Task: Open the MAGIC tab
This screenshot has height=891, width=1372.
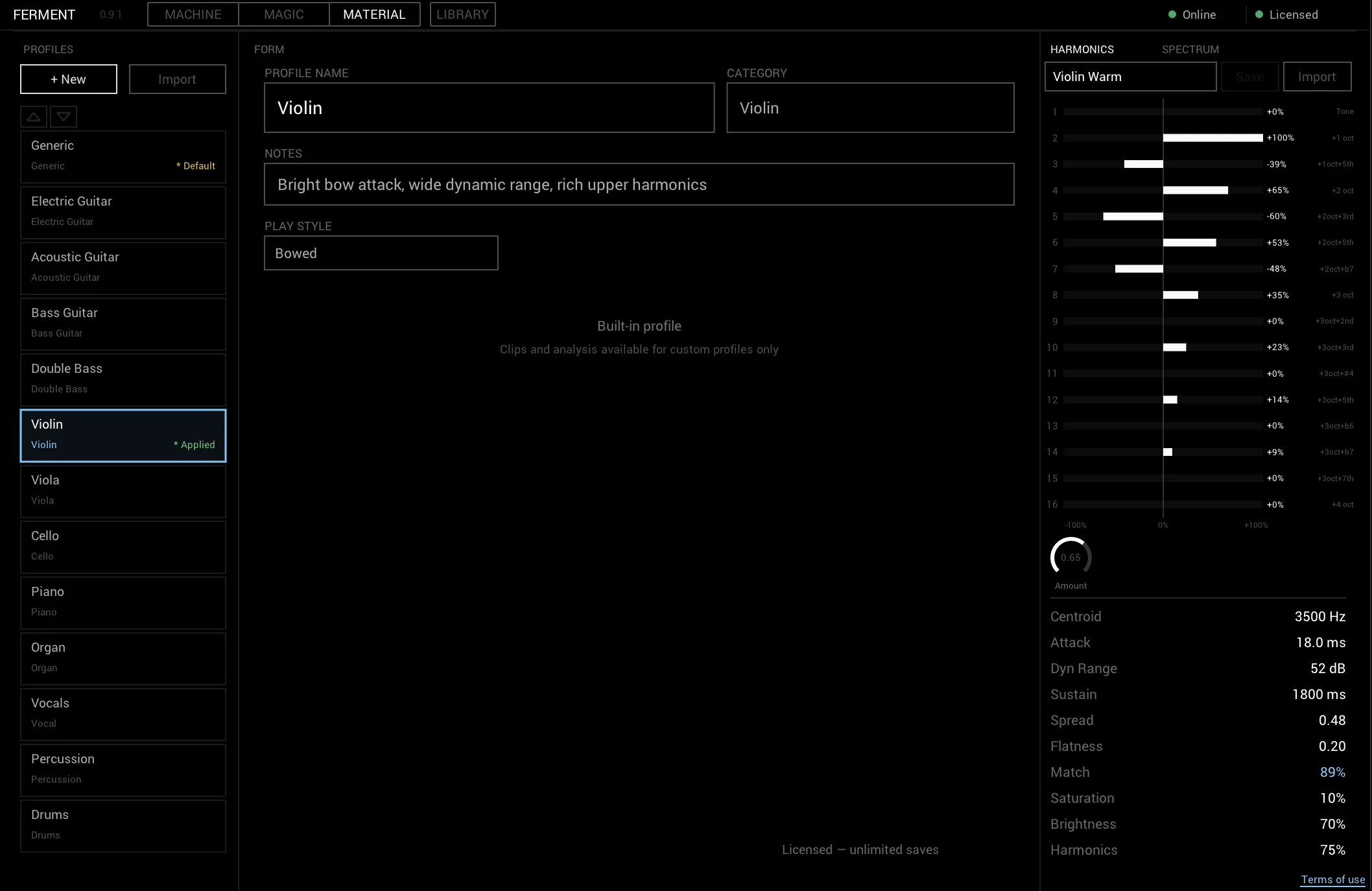Action: click(283, 14)
